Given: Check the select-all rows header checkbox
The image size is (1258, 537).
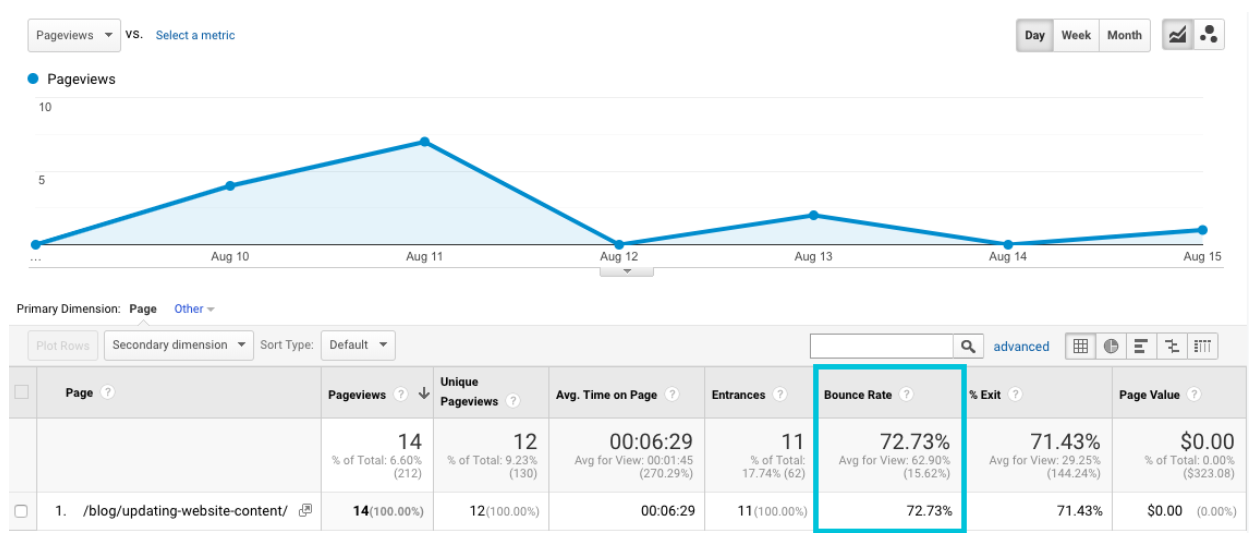Looking at the screenshot, I should tap(21, 393).
